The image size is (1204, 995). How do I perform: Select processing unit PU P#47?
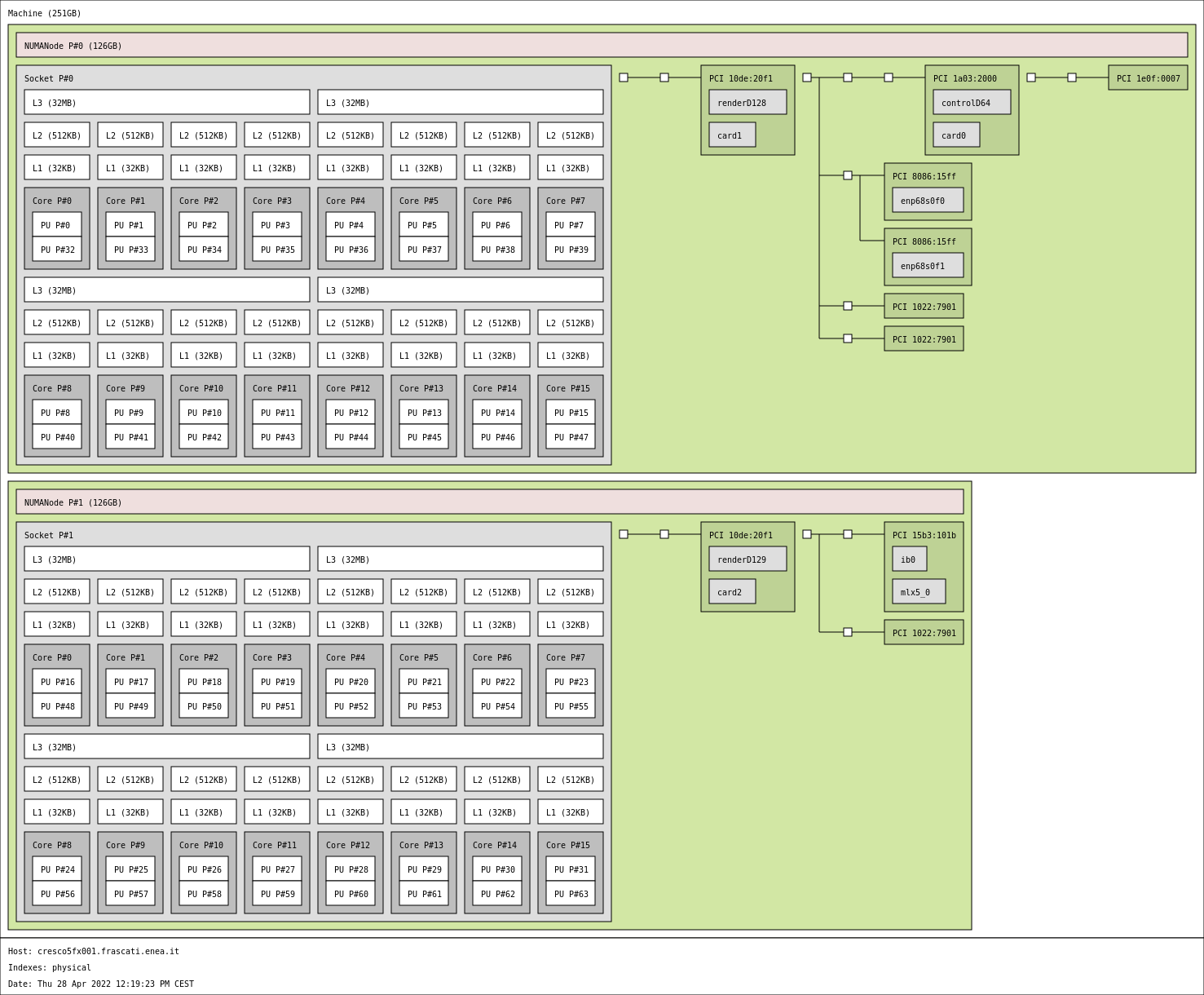(571, 436)
